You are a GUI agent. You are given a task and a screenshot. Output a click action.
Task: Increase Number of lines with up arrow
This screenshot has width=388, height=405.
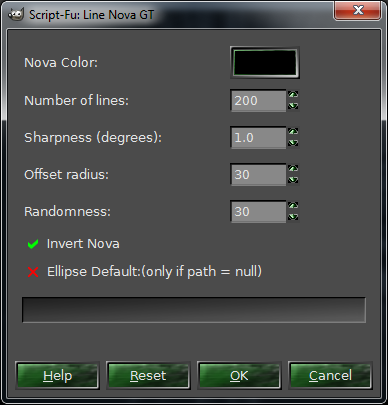click(x=293, y=95)
